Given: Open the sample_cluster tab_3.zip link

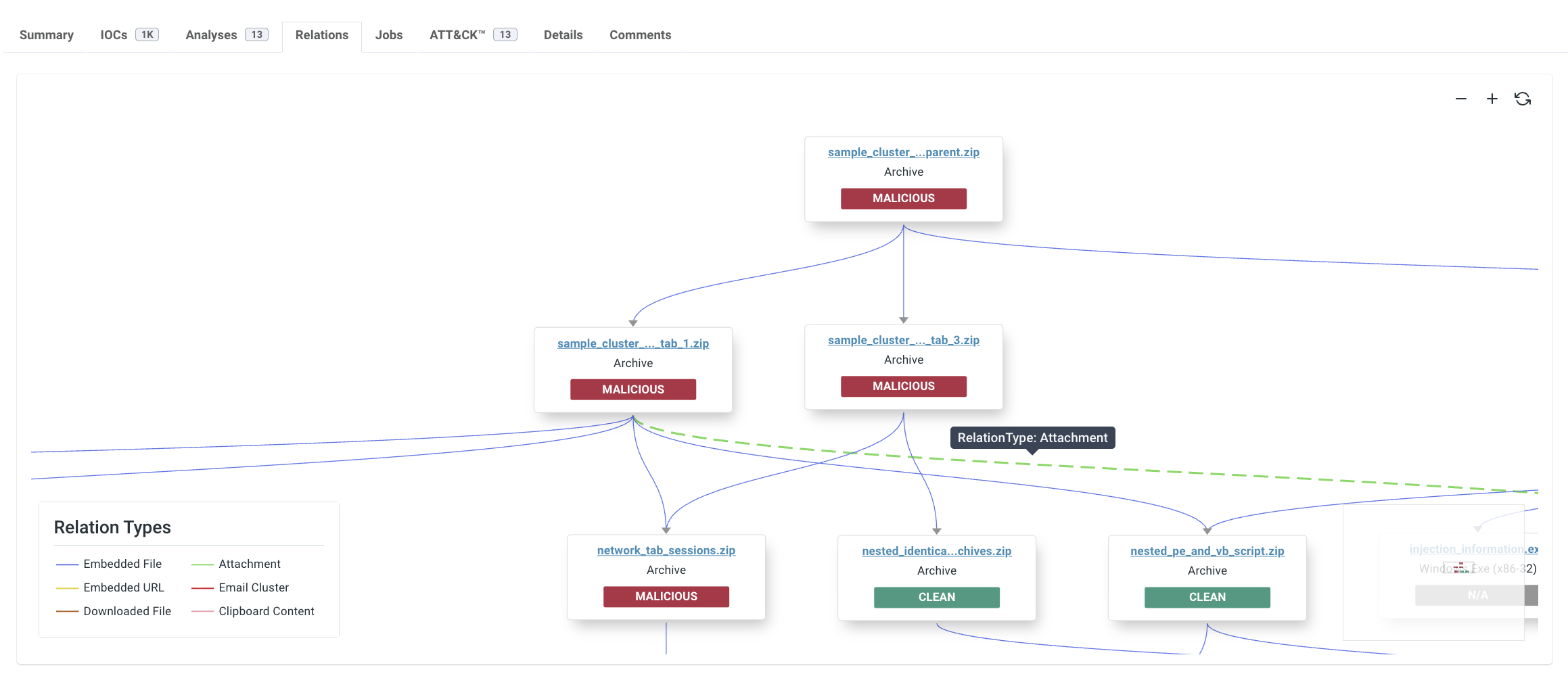Looking at the screenshot, I should pos(903,340).
